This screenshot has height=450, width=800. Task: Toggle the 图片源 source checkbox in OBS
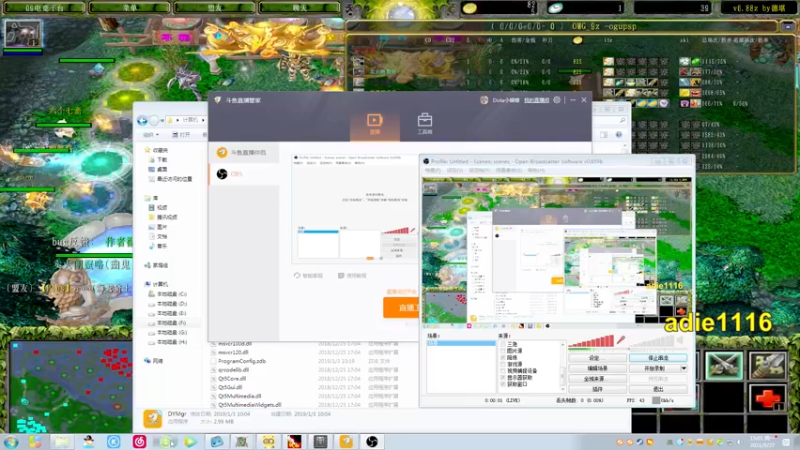[x=503, y=351]
